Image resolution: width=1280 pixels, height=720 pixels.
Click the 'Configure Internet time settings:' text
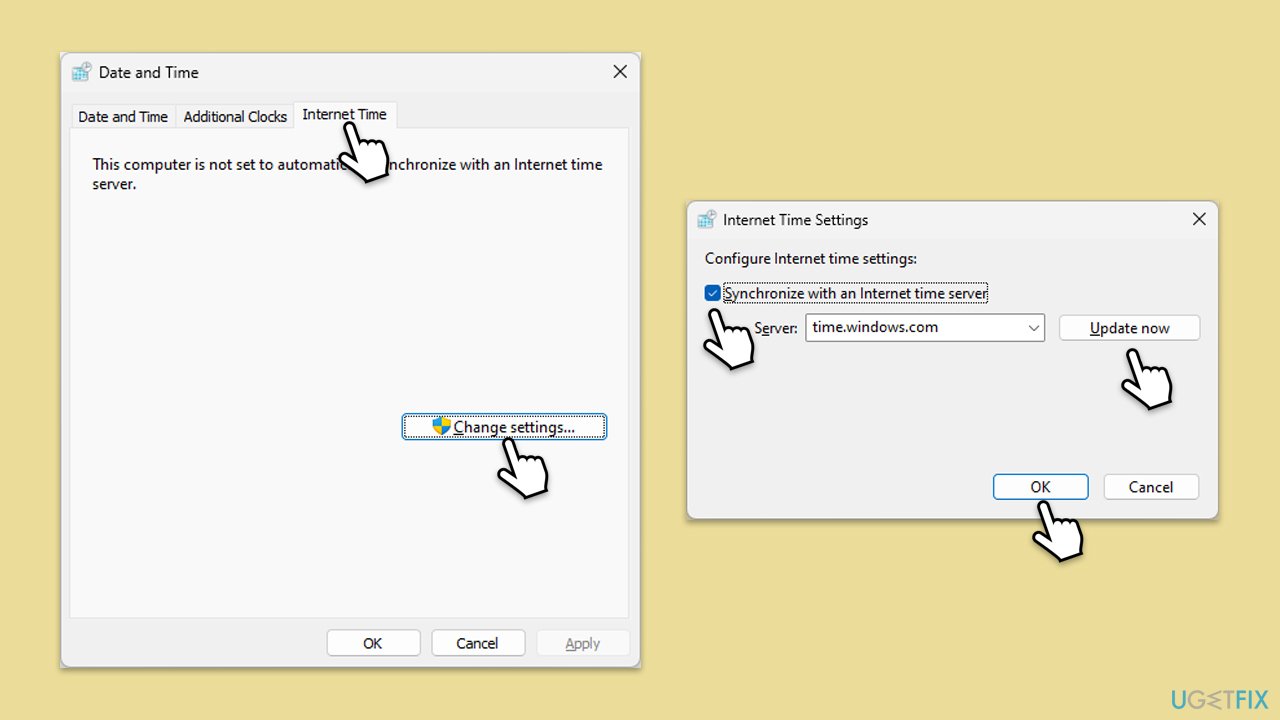811,258
